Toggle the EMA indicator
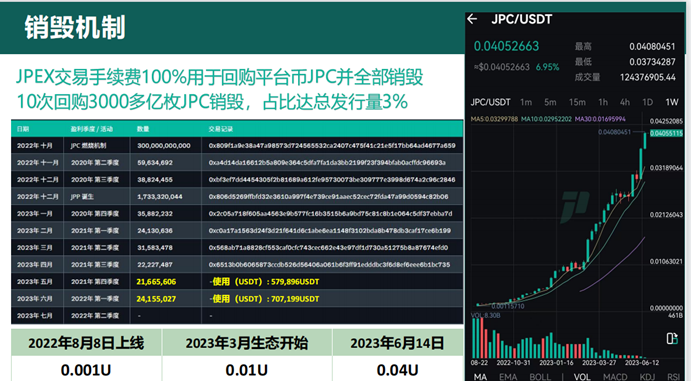Image resolution: width=691 pixels, height=381 pixels. click(508, 377)
